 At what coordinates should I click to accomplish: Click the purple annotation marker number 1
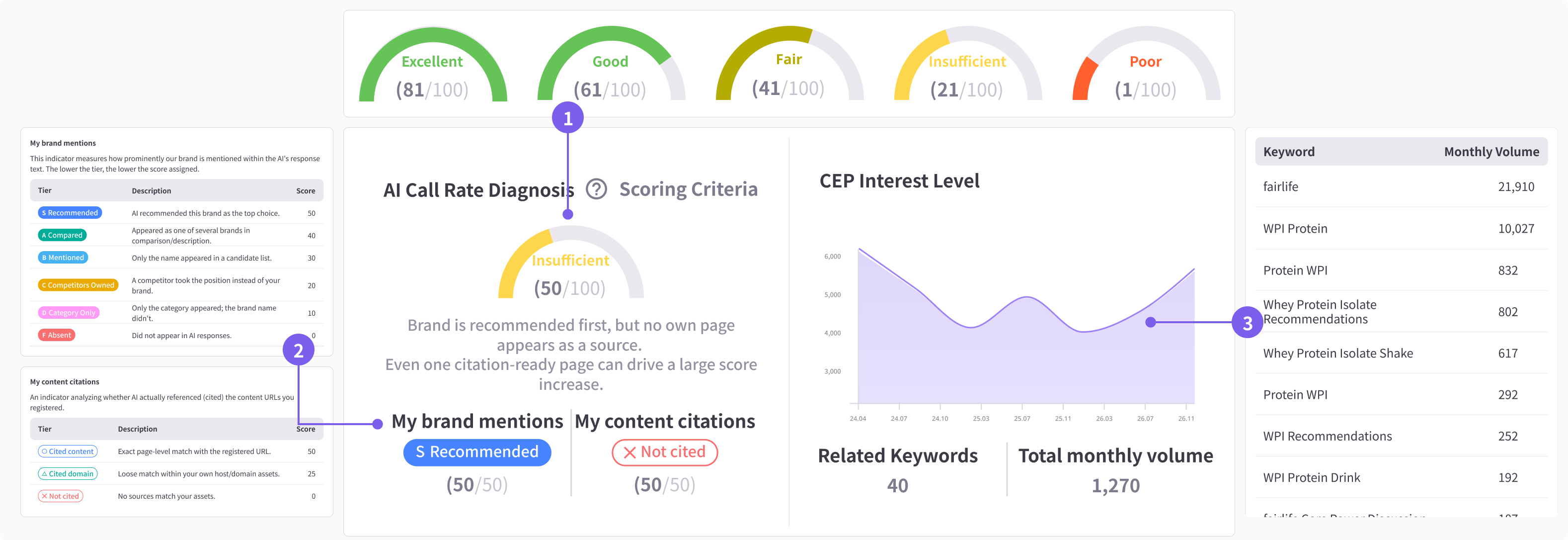tap(567, 118)
